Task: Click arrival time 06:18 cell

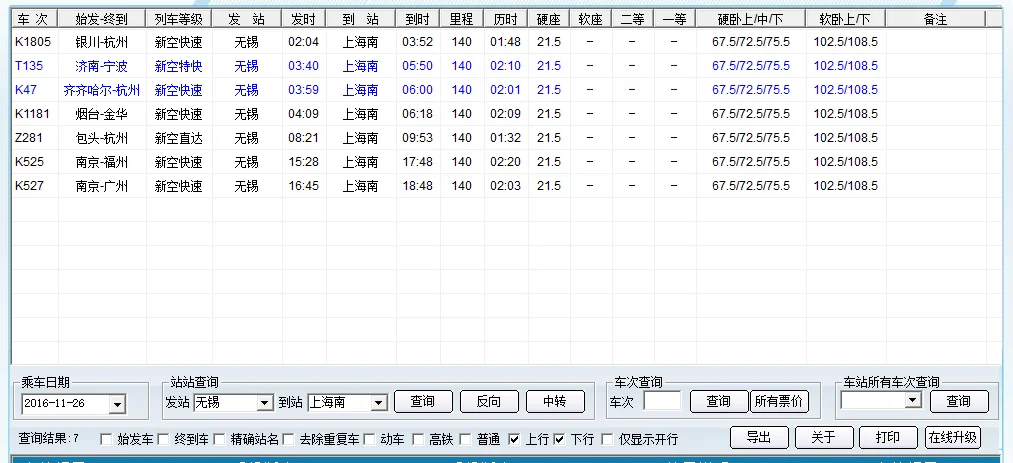Action: (x=417, y=114)
